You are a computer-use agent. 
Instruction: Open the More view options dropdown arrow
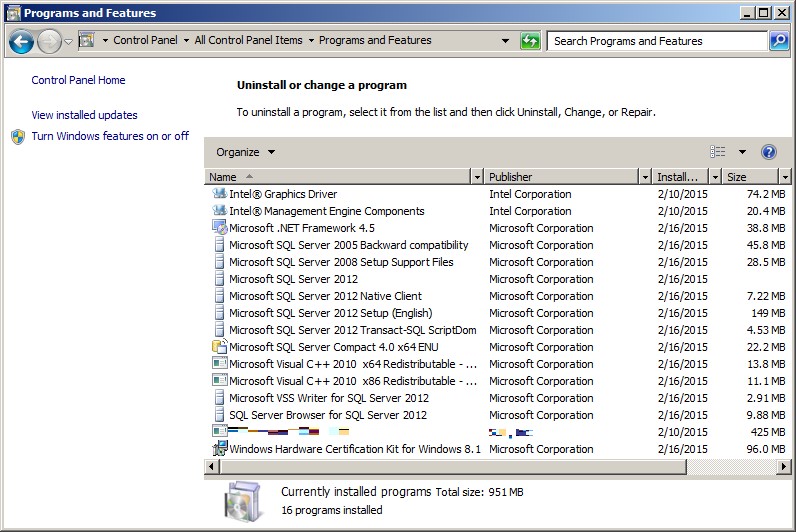point(742,152)
